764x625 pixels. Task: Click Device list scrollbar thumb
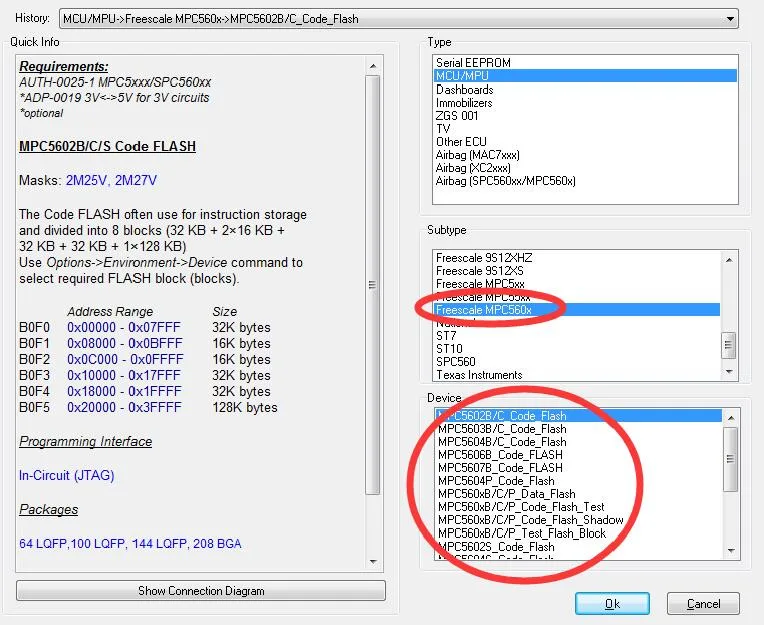730,459
